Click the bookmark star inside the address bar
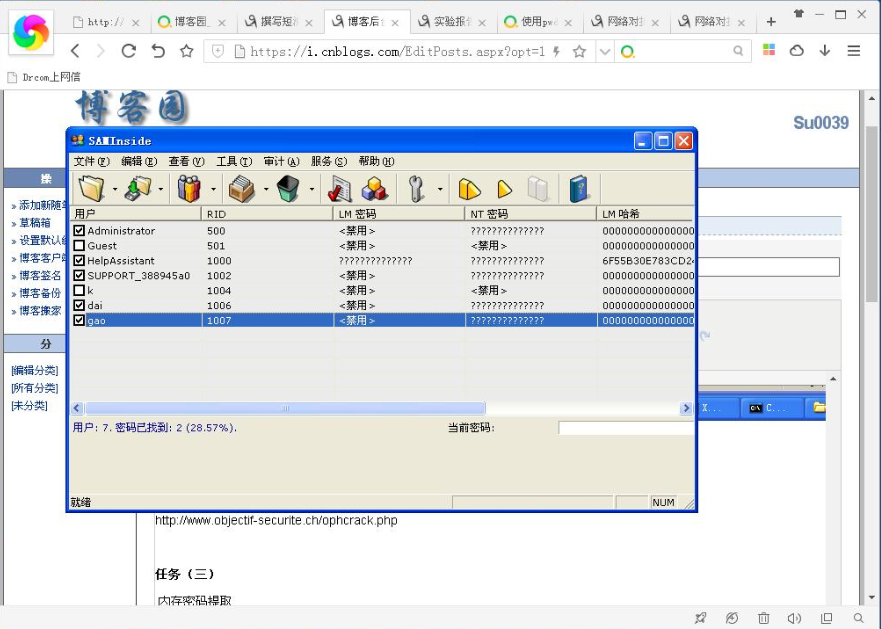 pos(579,52)
